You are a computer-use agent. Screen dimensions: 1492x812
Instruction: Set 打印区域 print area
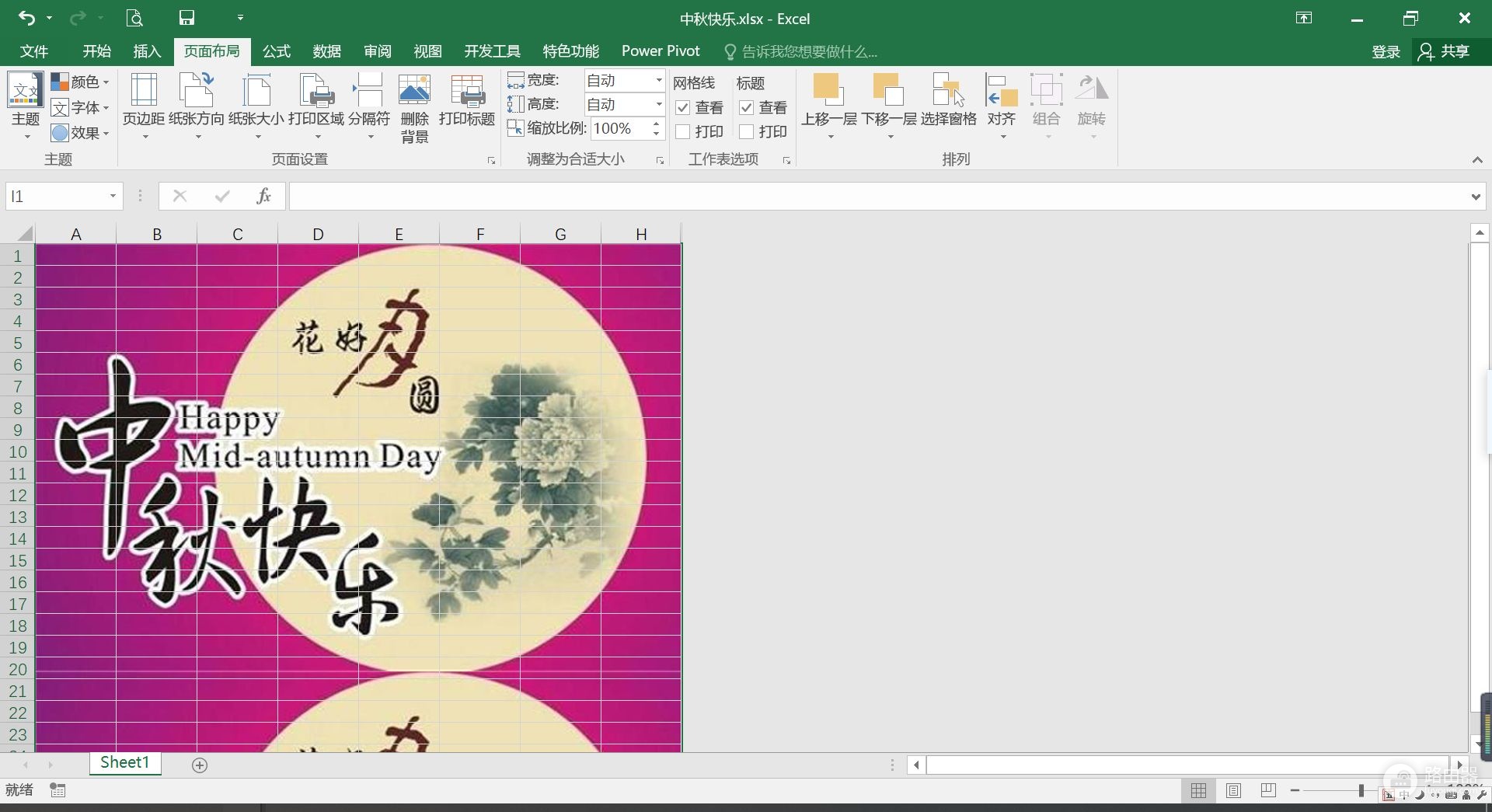click(316, 106)
